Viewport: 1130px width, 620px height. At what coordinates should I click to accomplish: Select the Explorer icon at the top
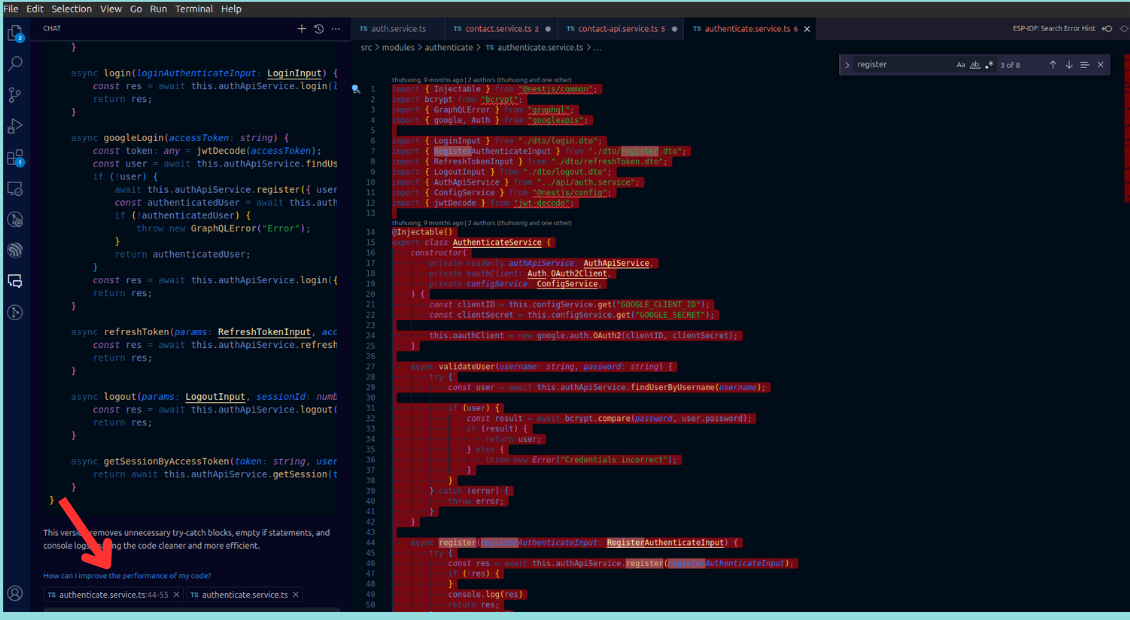14,34
